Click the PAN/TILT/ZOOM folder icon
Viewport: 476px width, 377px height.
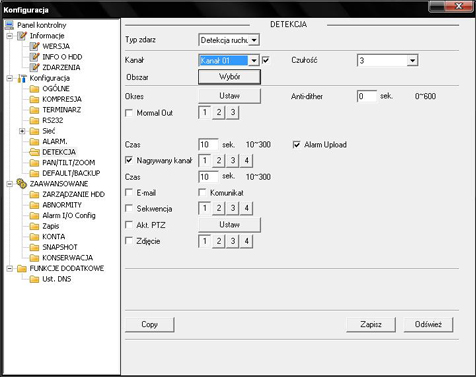click(x=34, y=163)
